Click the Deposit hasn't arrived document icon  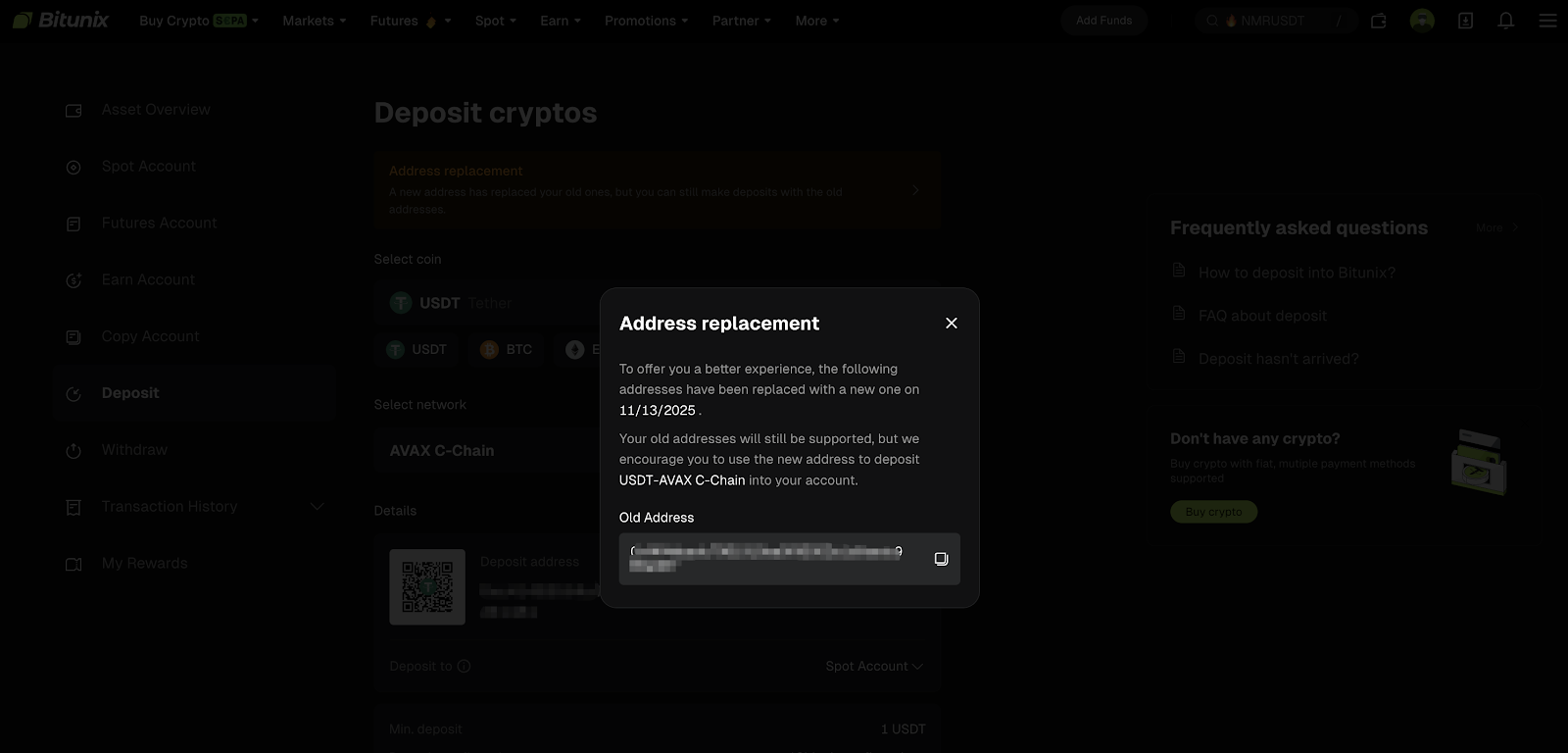pyautogui.click(x=1179, y=357)
